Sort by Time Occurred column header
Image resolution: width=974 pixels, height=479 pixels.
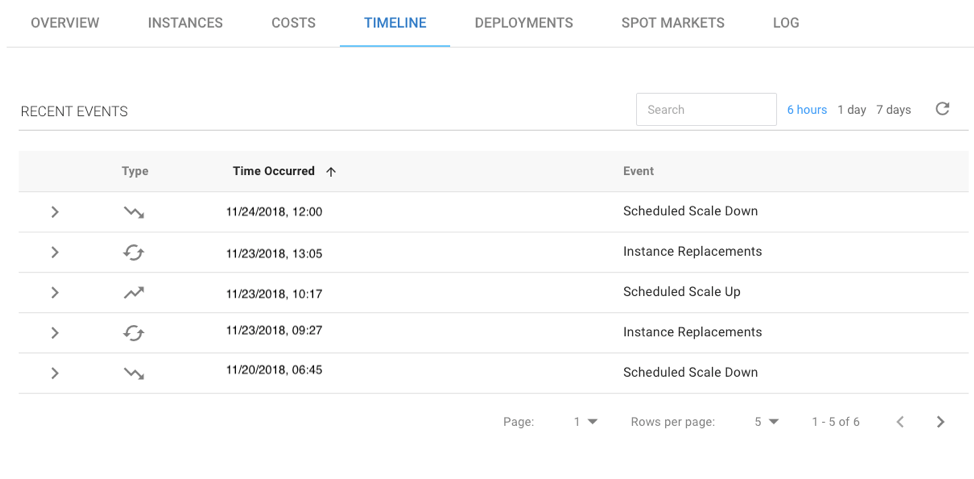coord(273,171)
